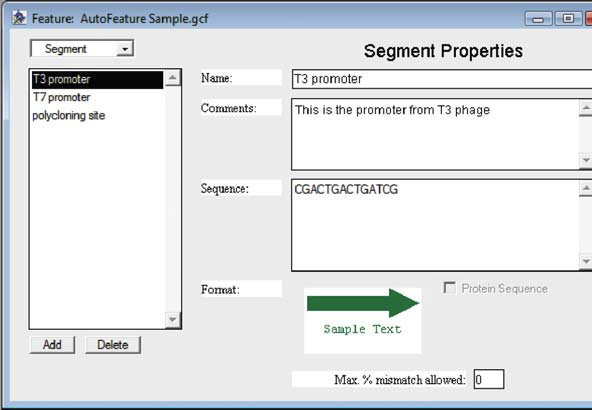Select T7 promoter in the list
This screenshot has height=410, width=592.
(97, 97)
